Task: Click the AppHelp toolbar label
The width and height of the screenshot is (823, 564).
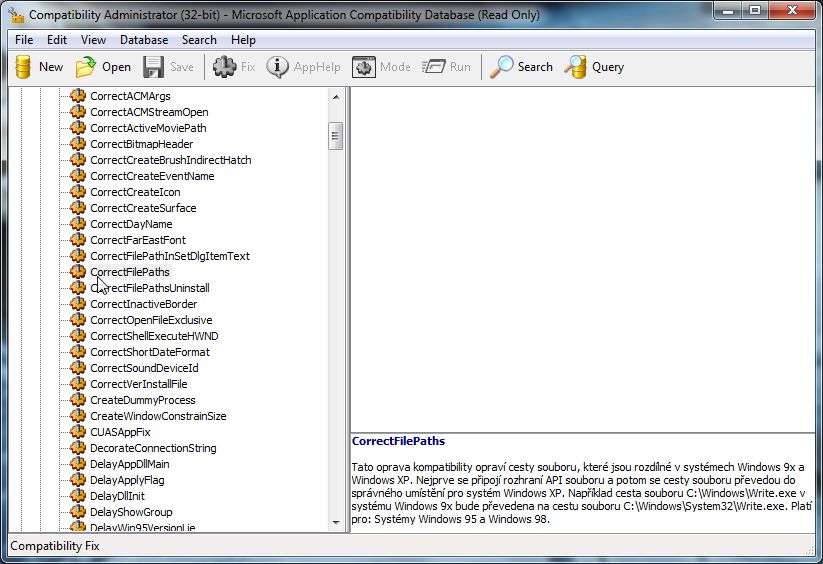Action: click(x=317, y=67)
